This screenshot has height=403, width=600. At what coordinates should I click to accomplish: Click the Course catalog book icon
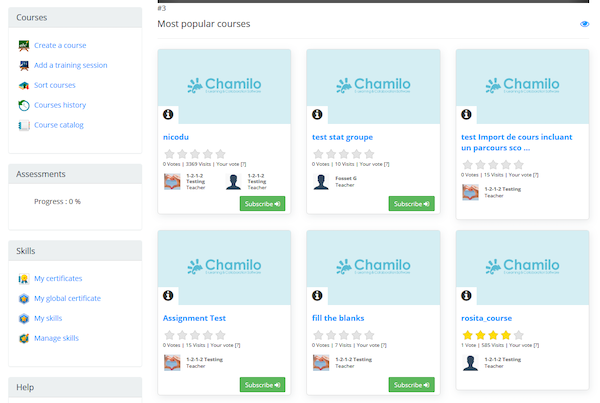pos(24,125)
